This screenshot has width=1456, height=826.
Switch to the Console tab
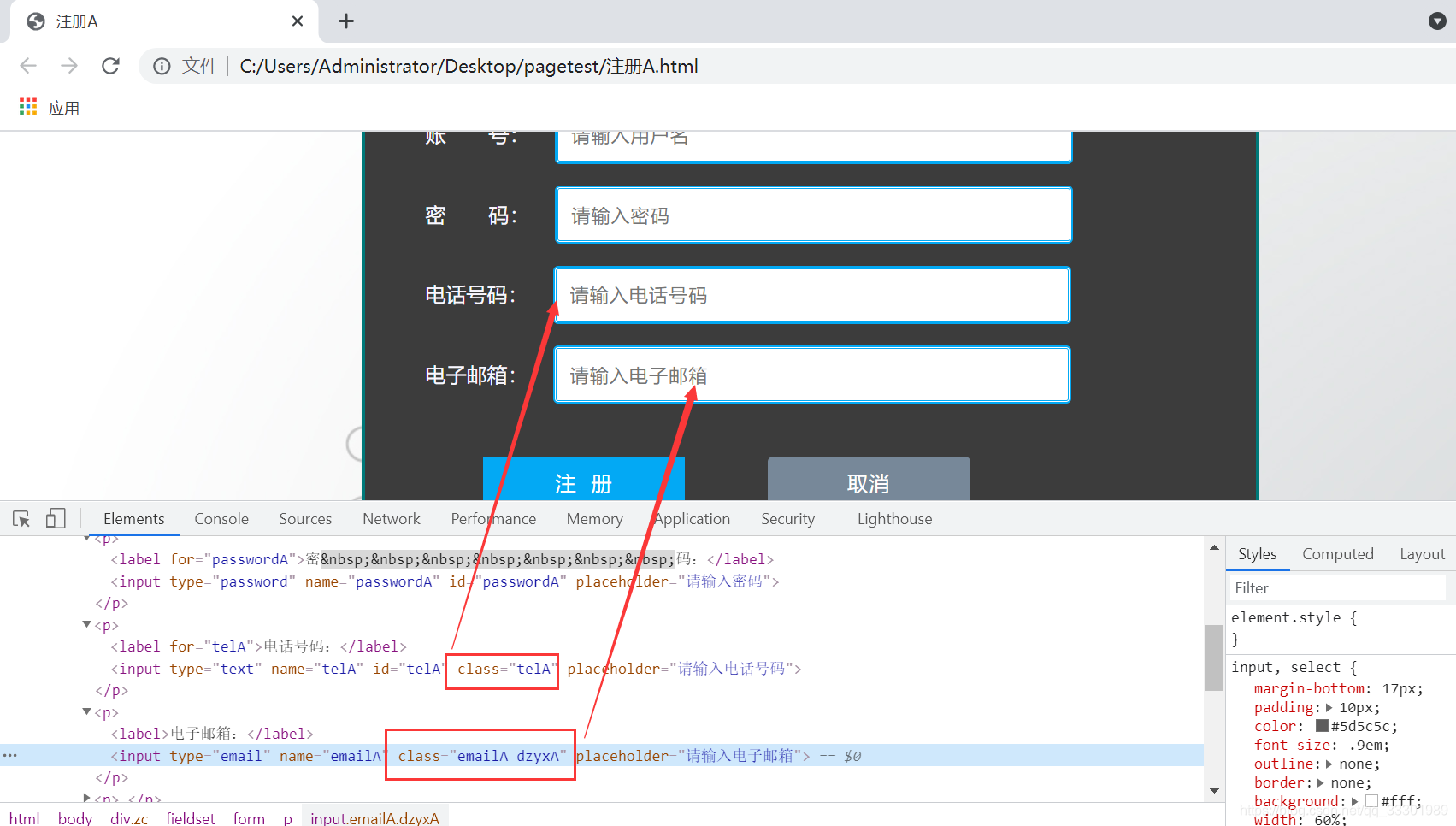coord(221,519)
